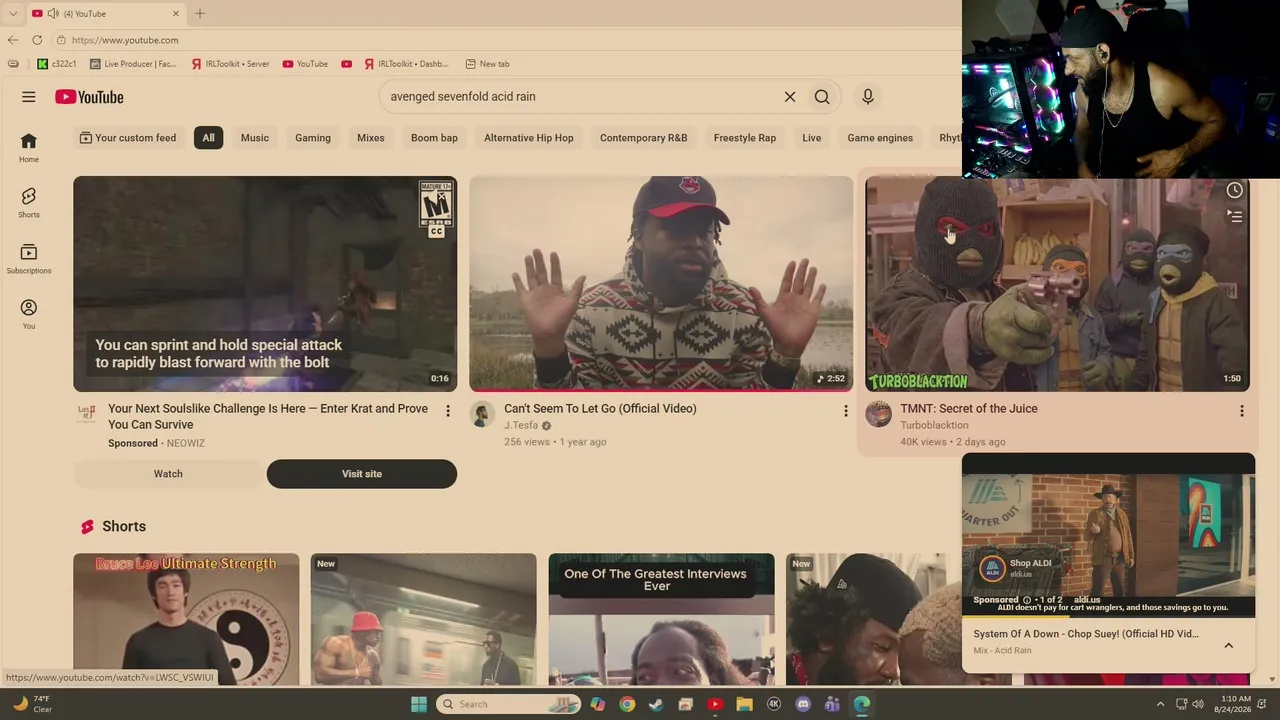Filter feed by Live chip

812,138
